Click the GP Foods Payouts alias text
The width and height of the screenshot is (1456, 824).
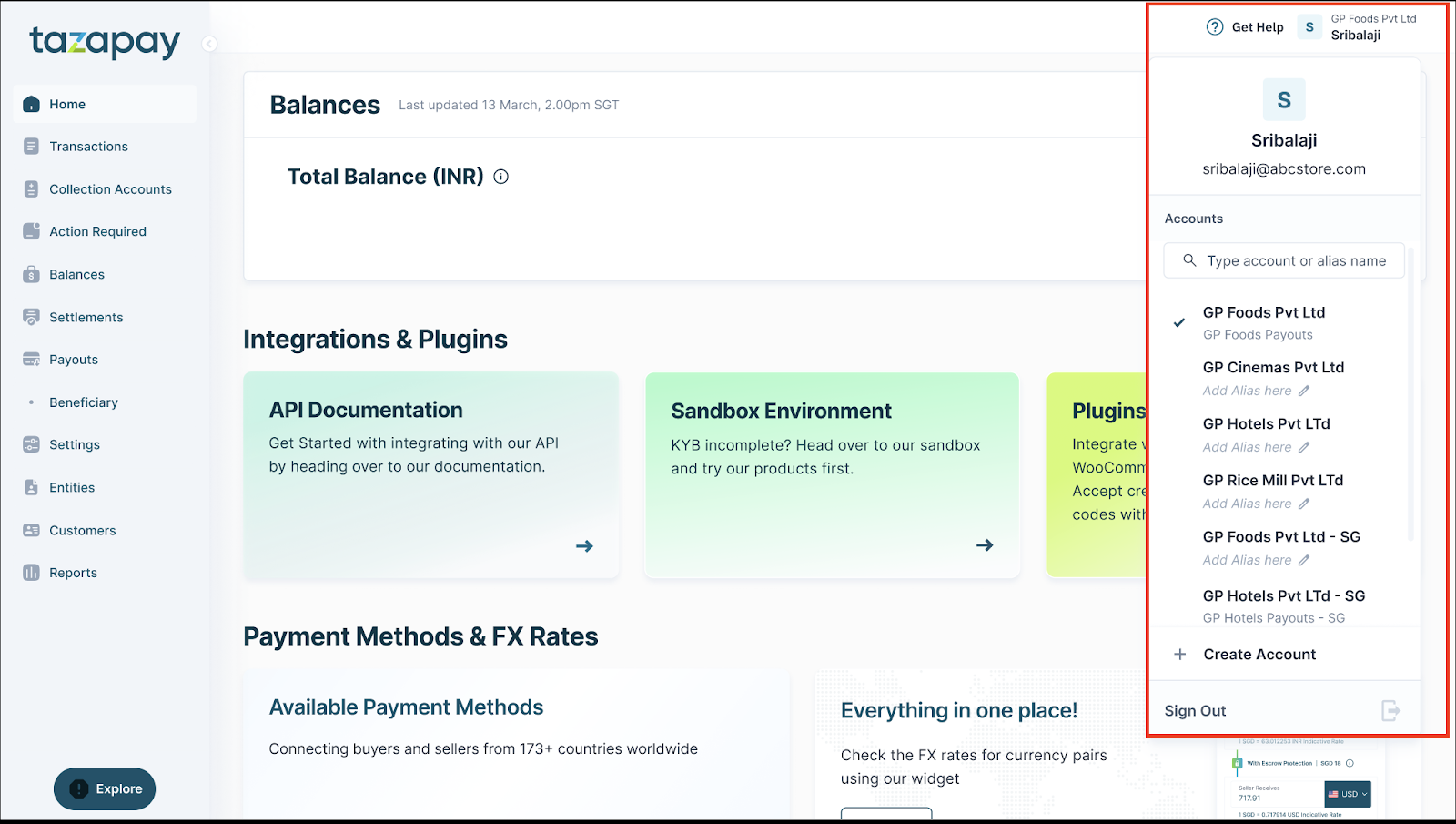point(1258,335)
